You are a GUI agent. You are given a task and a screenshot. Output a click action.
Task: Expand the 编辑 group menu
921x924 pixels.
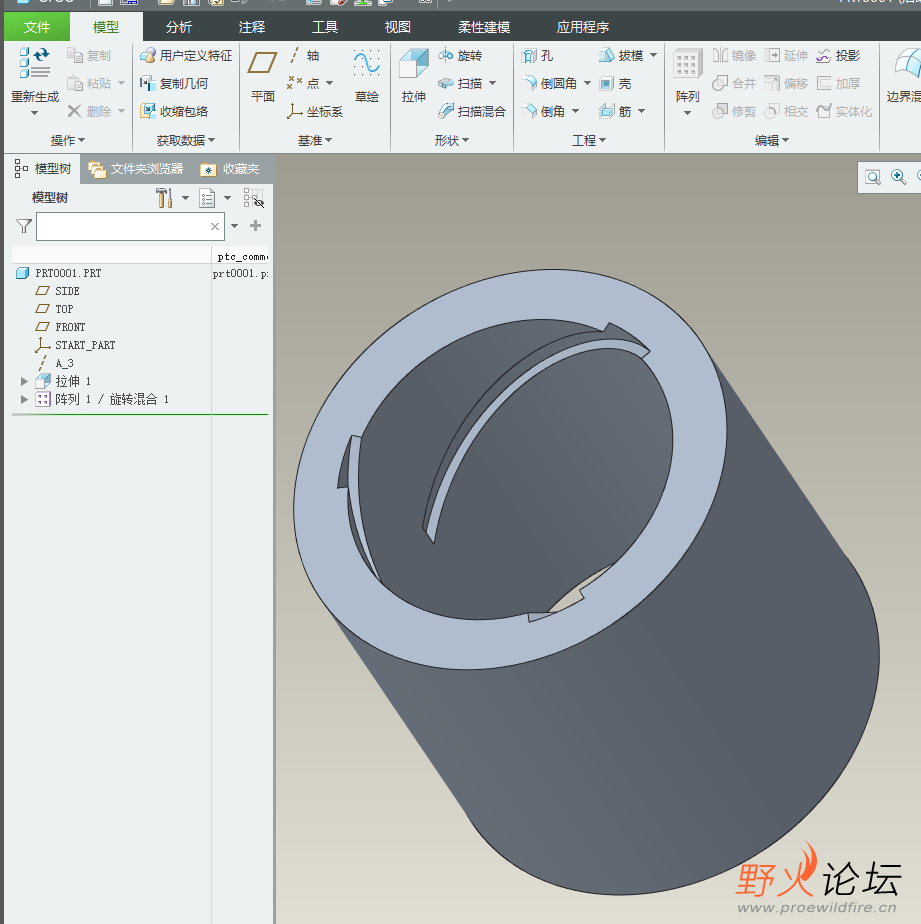[x=772, y=140]
